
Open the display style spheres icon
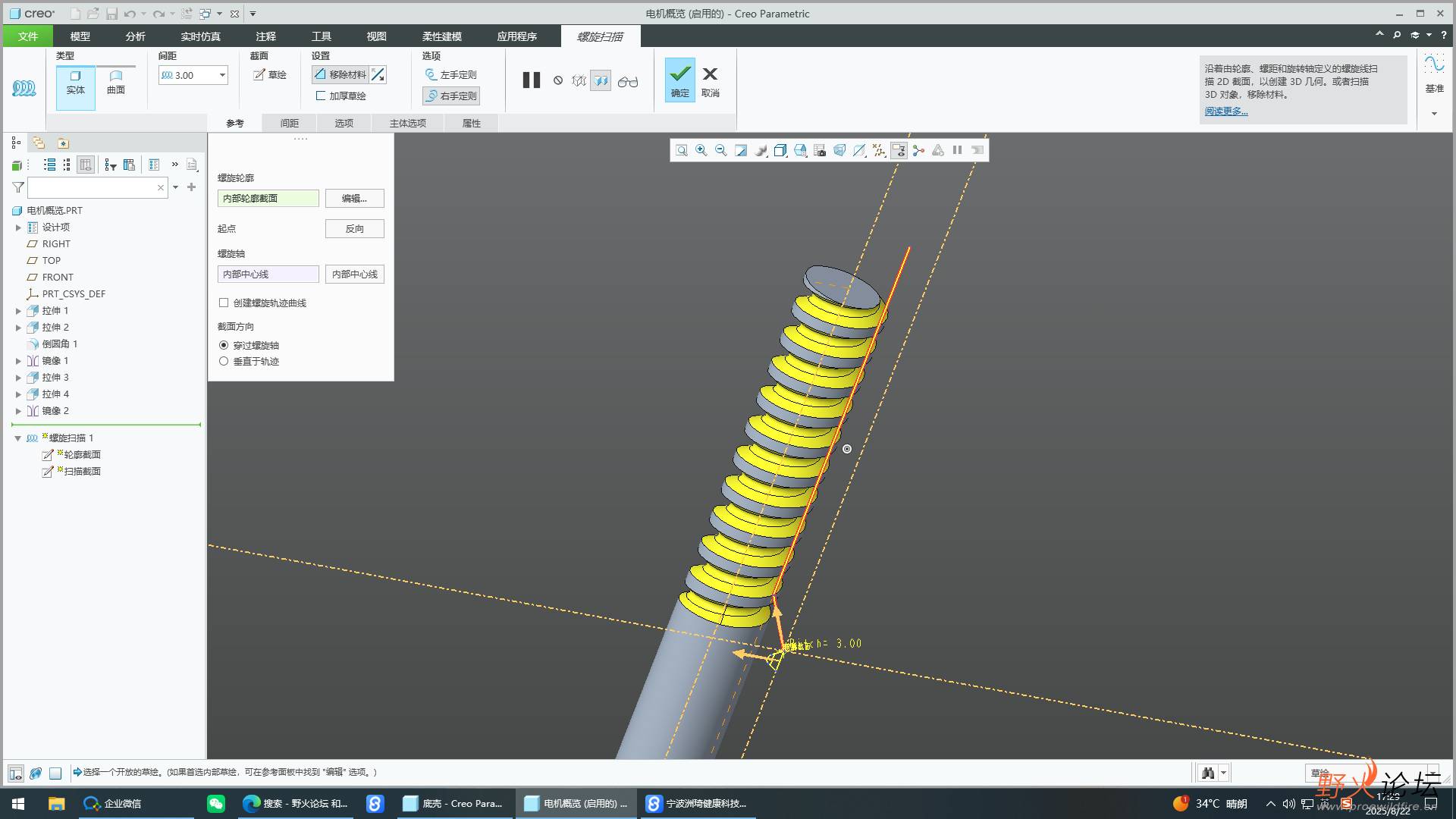(x=761, y=150)
